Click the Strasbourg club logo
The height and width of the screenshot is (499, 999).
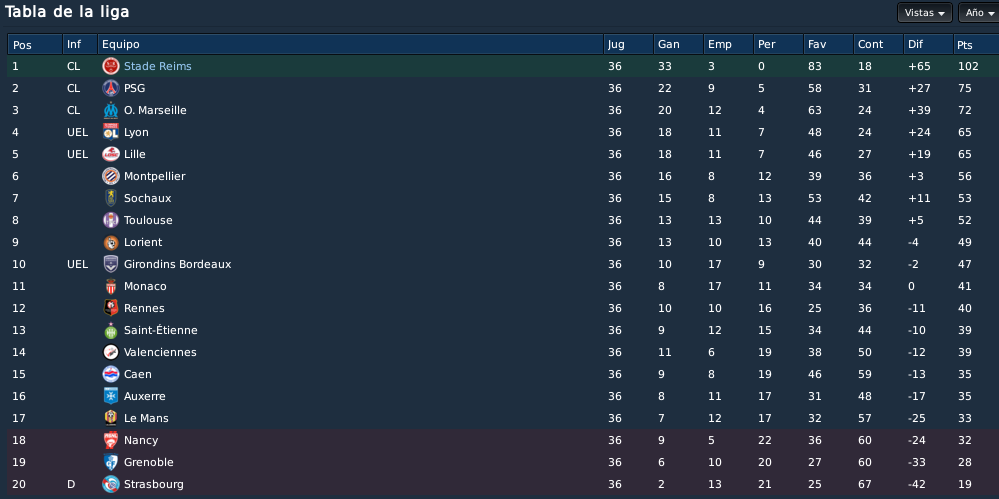pyautogui.click(x=111, y=484)
